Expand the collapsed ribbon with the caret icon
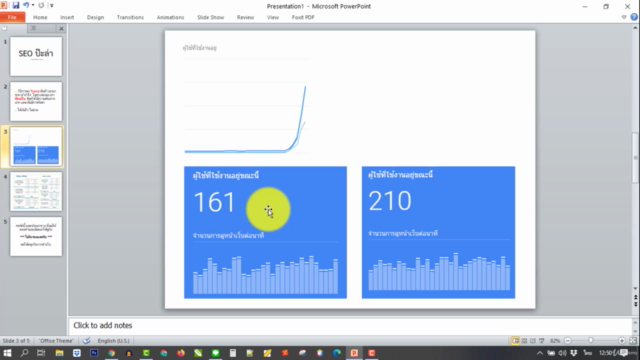Viewport: 640px width, 360px height. [624, 17]
